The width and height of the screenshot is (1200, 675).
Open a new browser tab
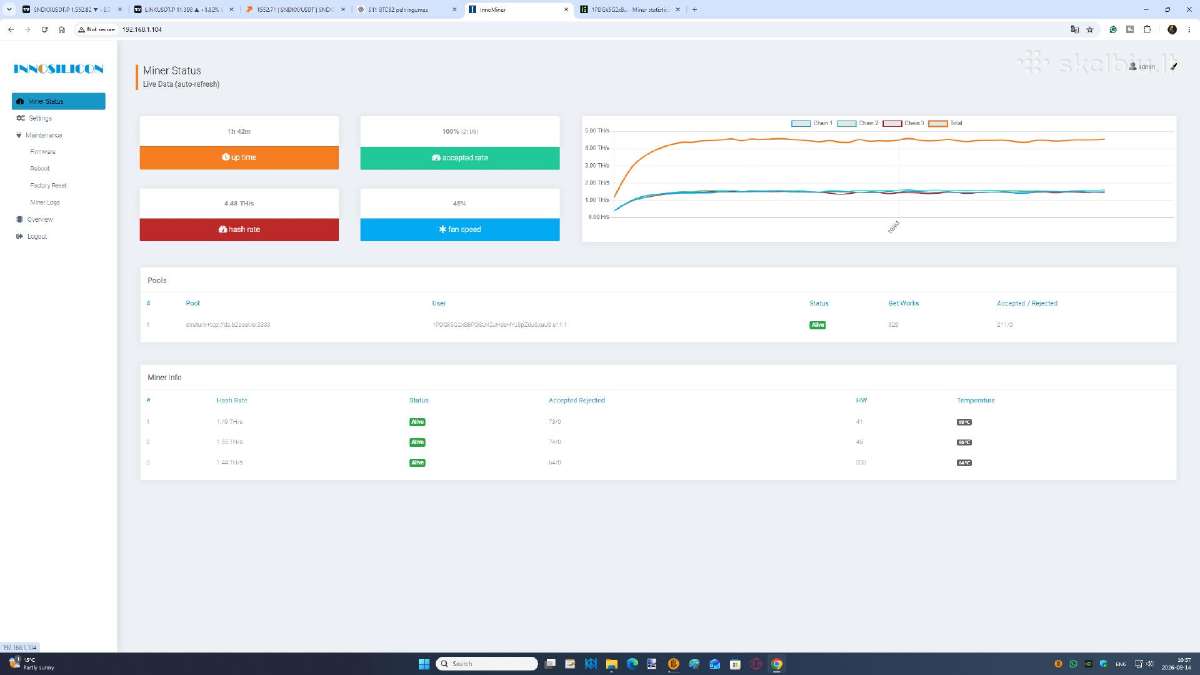tap(695, 9)
